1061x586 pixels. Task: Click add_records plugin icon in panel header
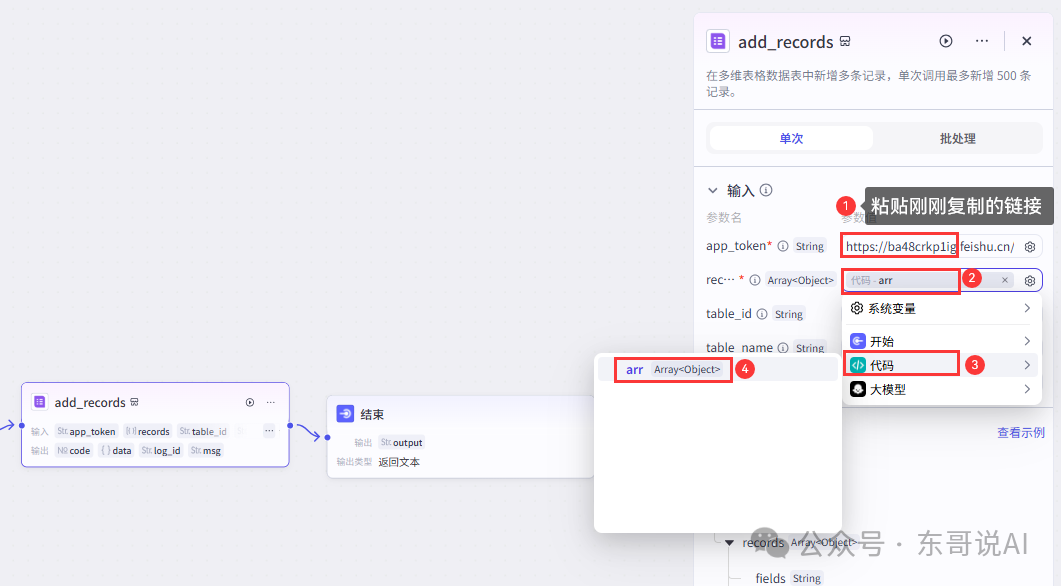tap(718, 41)
